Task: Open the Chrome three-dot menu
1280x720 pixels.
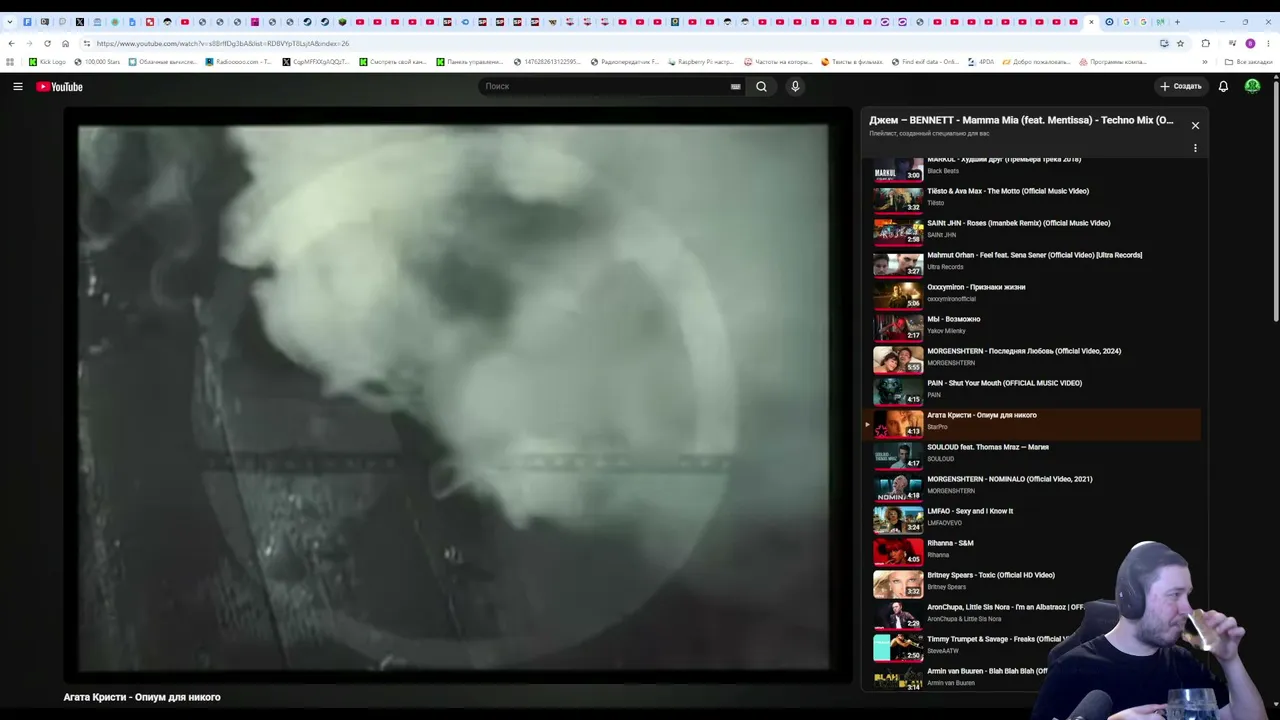Action: coord(1268,43)
